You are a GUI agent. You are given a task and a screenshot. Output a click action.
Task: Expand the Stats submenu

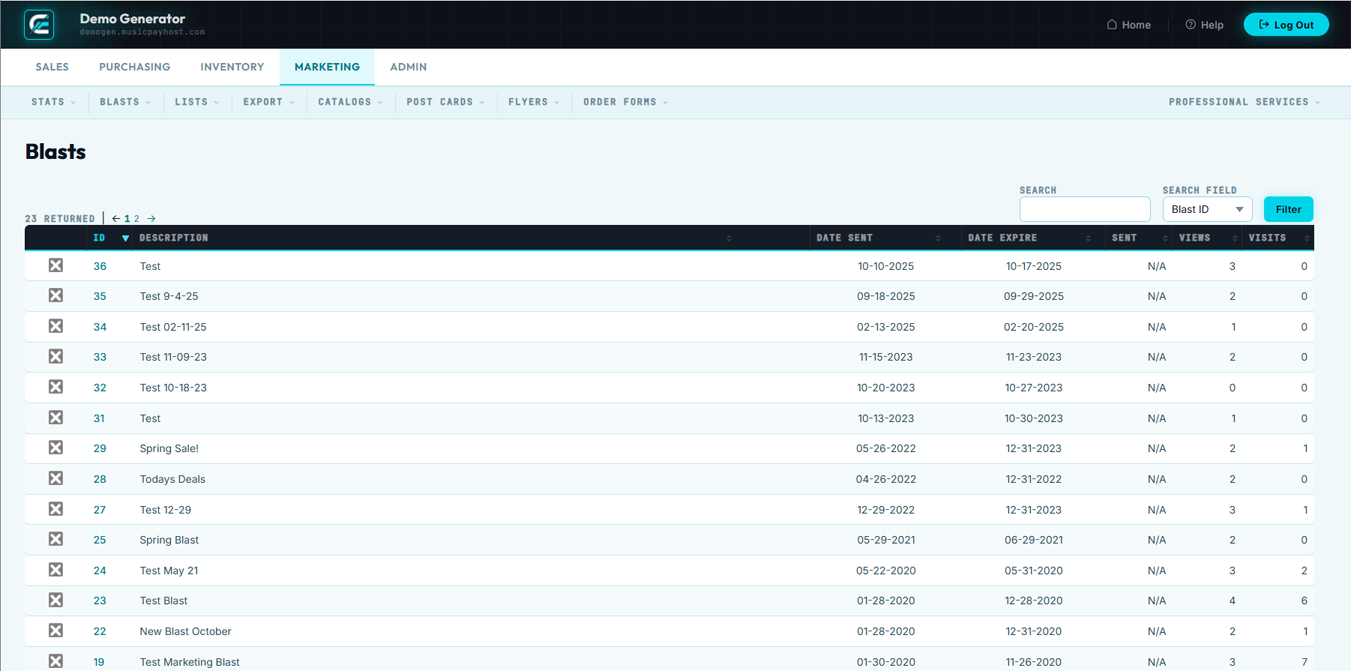pyautogui.click(x=54, y=102)
